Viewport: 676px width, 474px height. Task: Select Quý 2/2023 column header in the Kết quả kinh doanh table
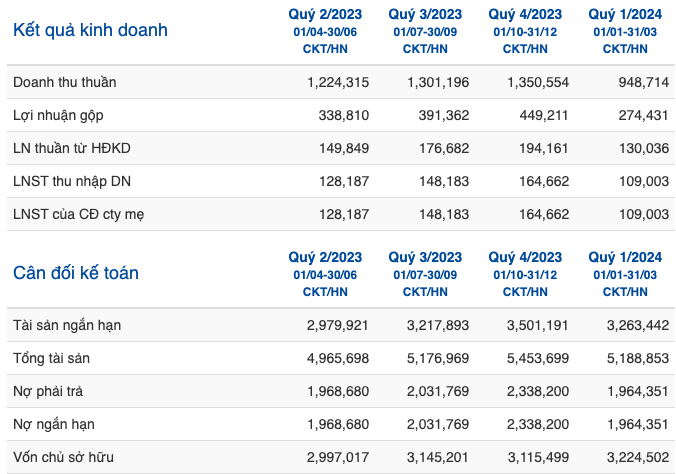point(325,14)
